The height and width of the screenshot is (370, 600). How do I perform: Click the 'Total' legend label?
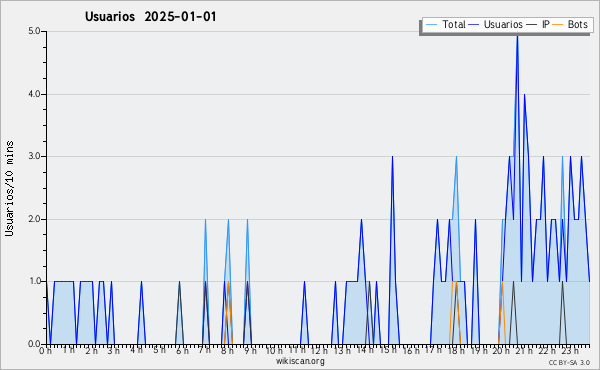[454, 24]
